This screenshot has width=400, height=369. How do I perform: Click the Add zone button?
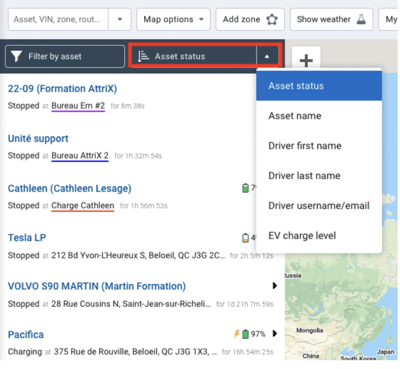[250, 19]
